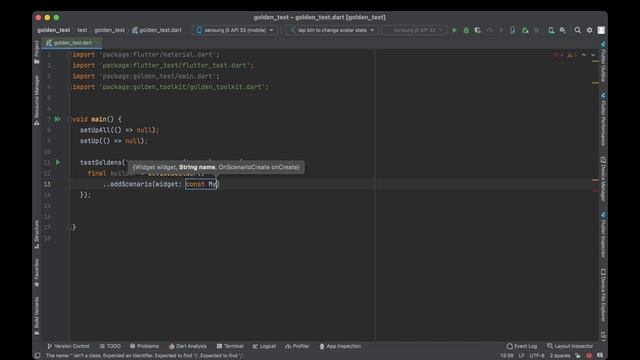Open the Problems tool tab
640x360 pixels.
[x=144, y=346]
